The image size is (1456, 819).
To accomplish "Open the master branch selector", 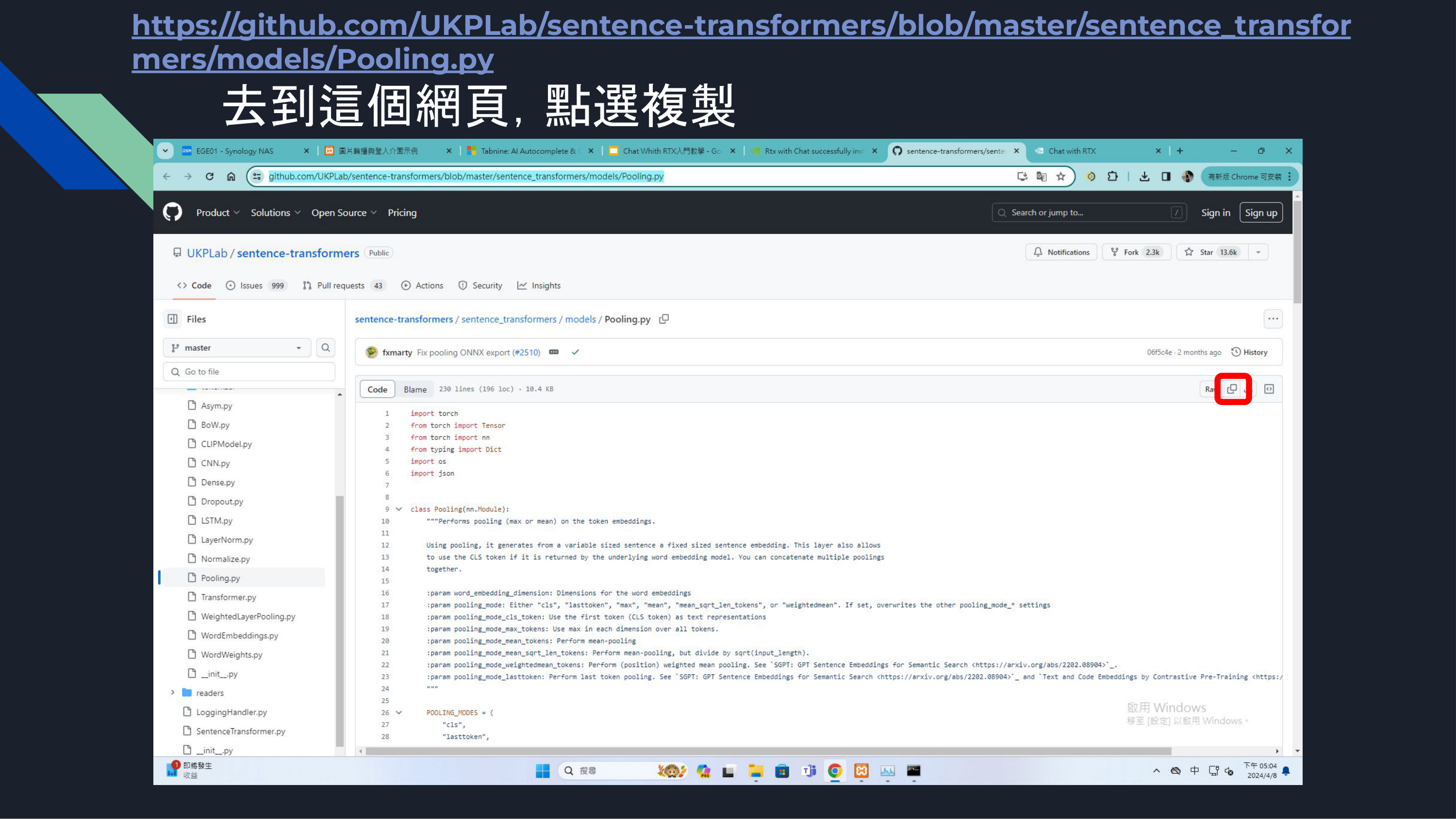I will coord(237,347).
